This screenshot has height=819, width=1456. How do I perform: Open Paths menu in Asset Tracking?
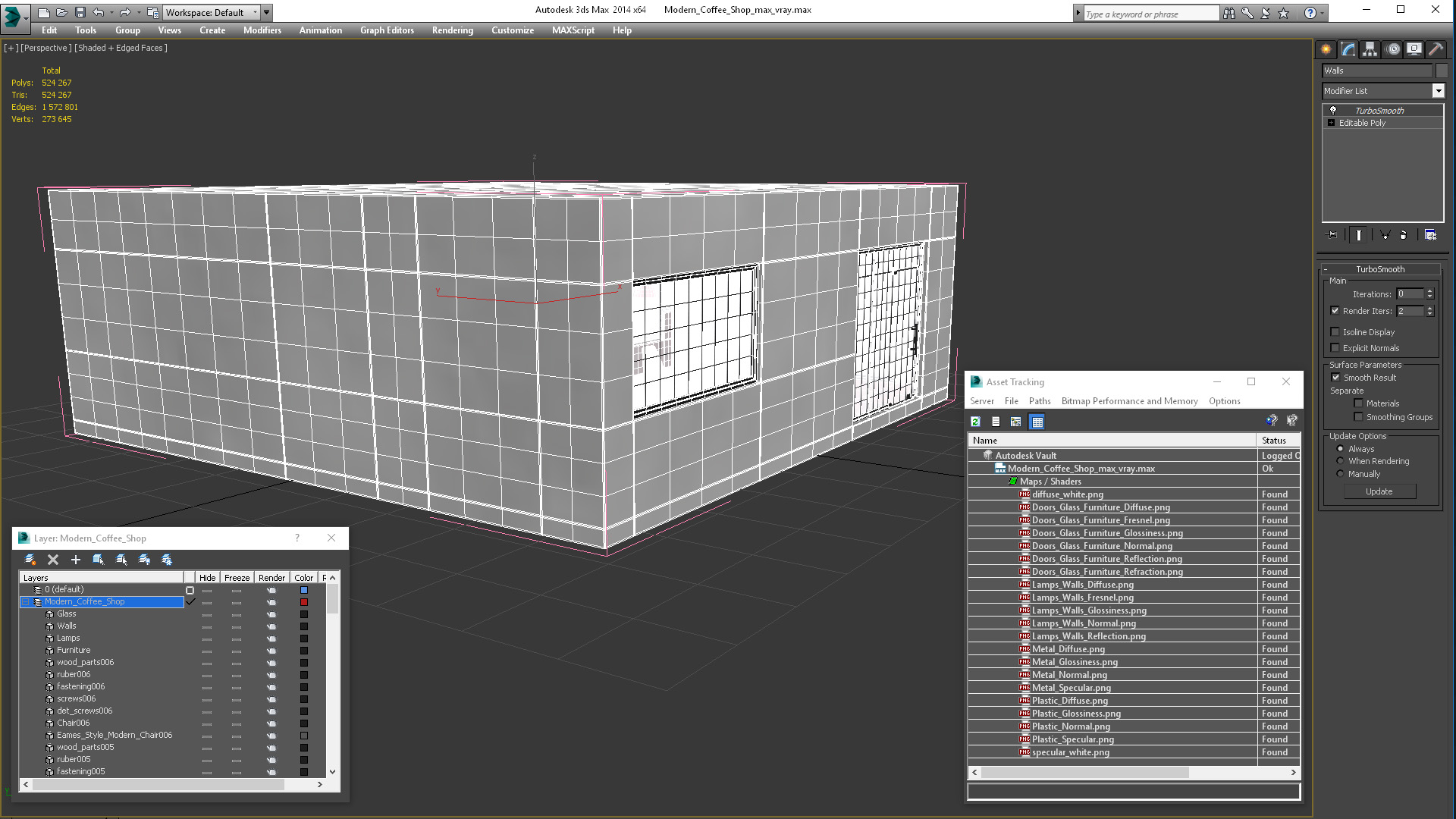tap(1039, 401)
